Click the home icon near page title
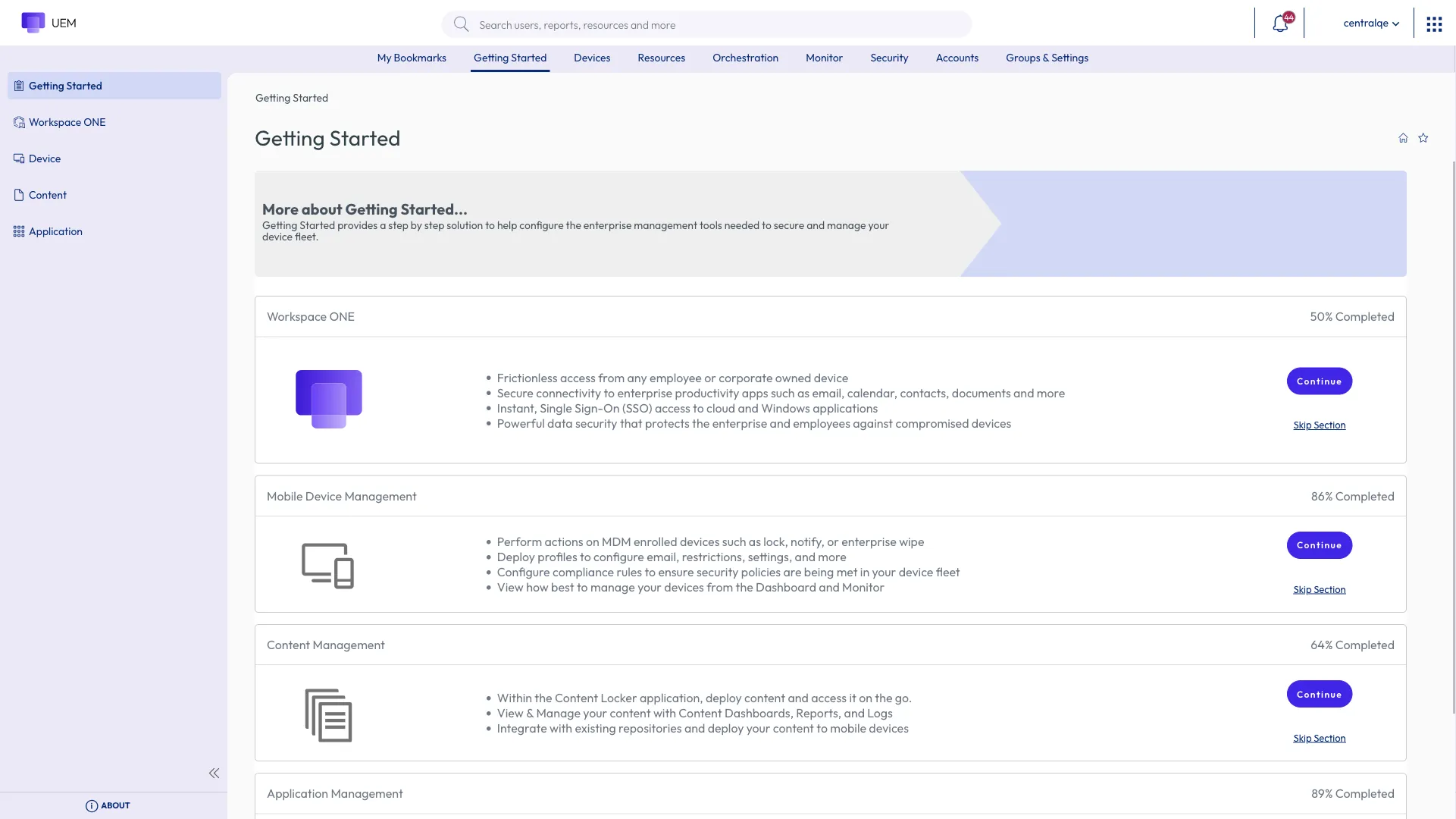This screenshot has width=1456, height=819. click(x=1403, y=138)
